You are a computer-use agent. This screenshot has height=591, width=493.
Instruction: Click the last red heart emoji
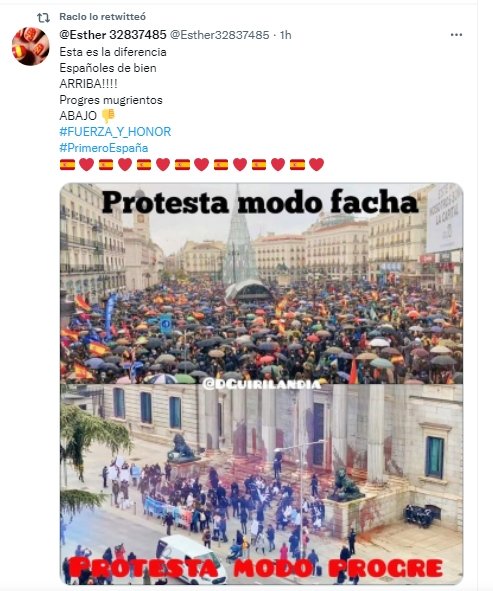316,165
